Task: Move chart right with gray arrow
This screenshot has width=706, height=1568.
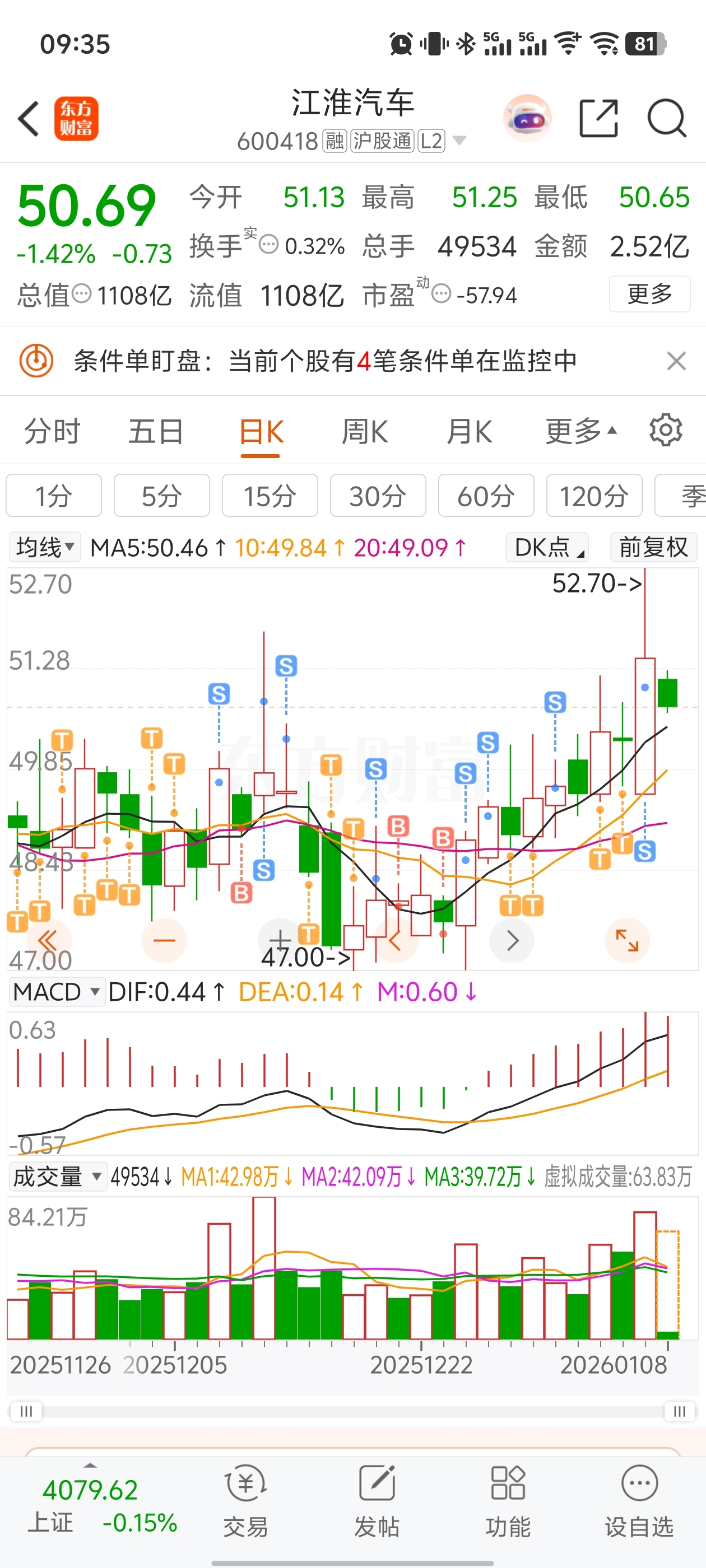Action: point(512,940)
